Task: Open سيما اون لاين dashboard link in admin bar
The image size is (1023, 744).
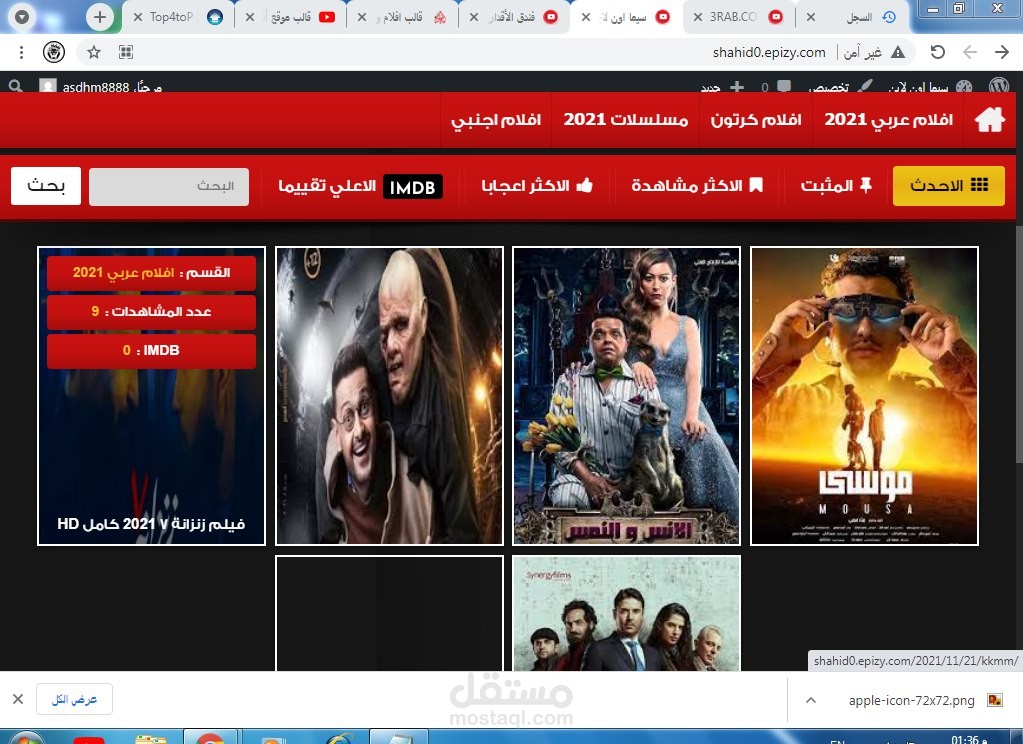Action: (x=929, y=86)
